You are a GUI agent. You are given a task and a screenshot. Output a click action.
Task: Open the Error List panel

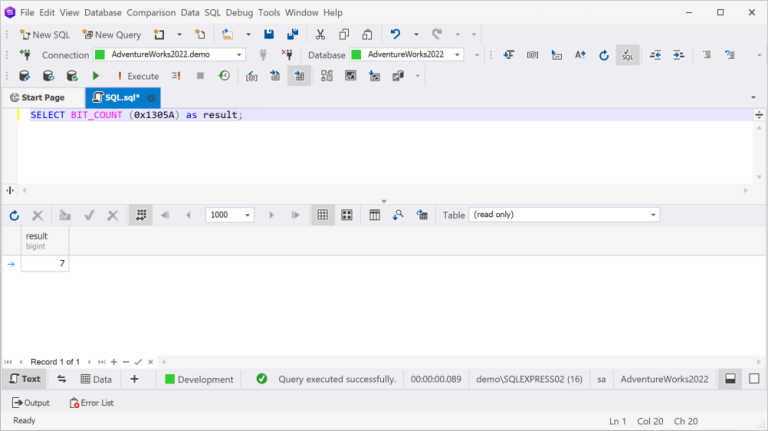[x=91, y=402]
